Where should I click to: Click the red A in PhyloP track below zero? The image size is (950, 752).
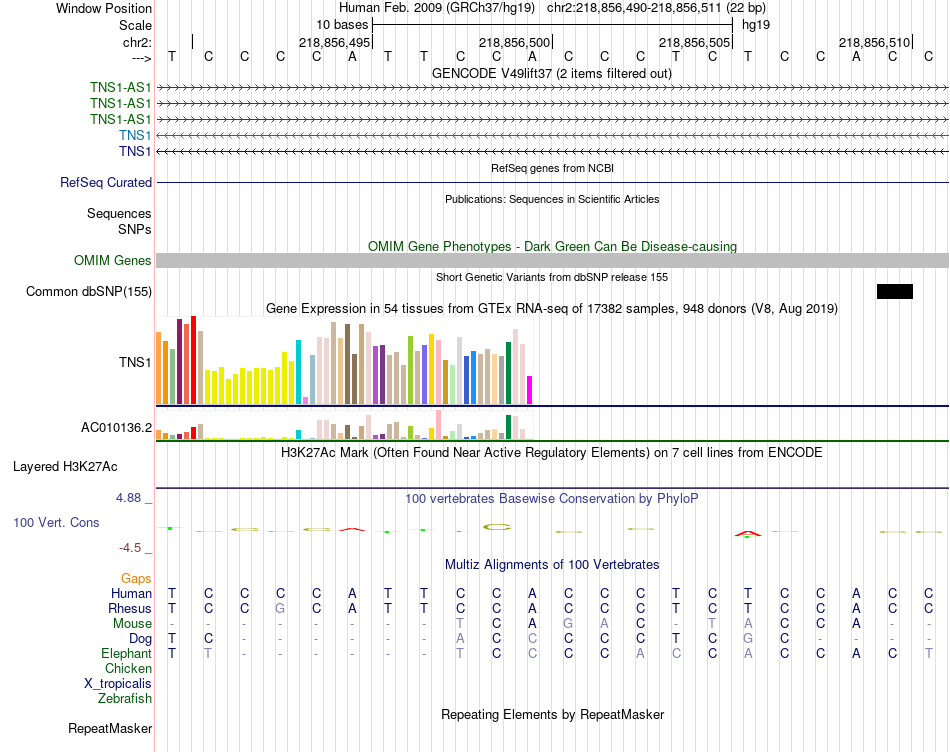coord(748,534)
